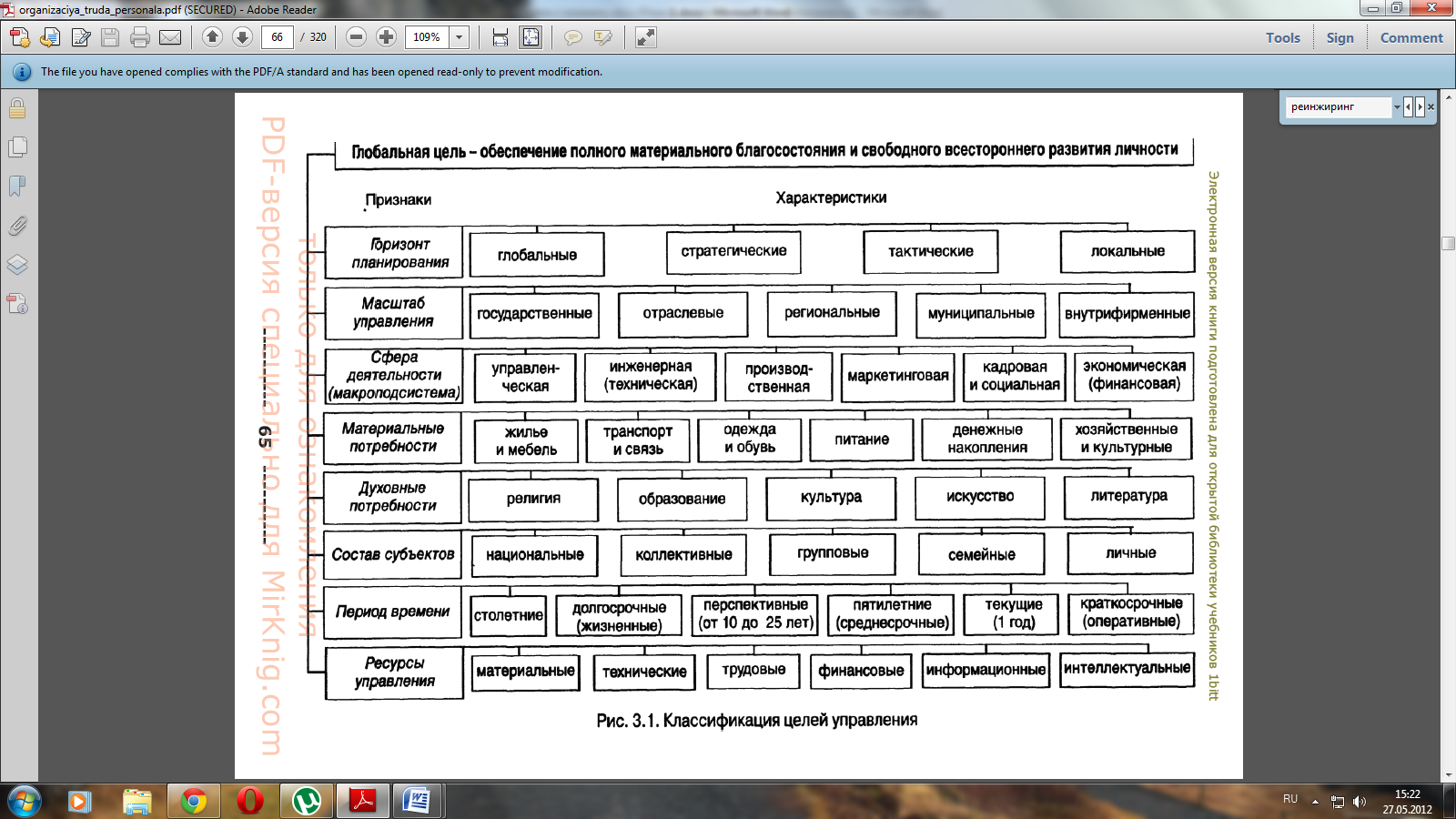1456x819 pixels.
Task: Click the vertical scrollbar thumb
Action: click(1449, 243)
